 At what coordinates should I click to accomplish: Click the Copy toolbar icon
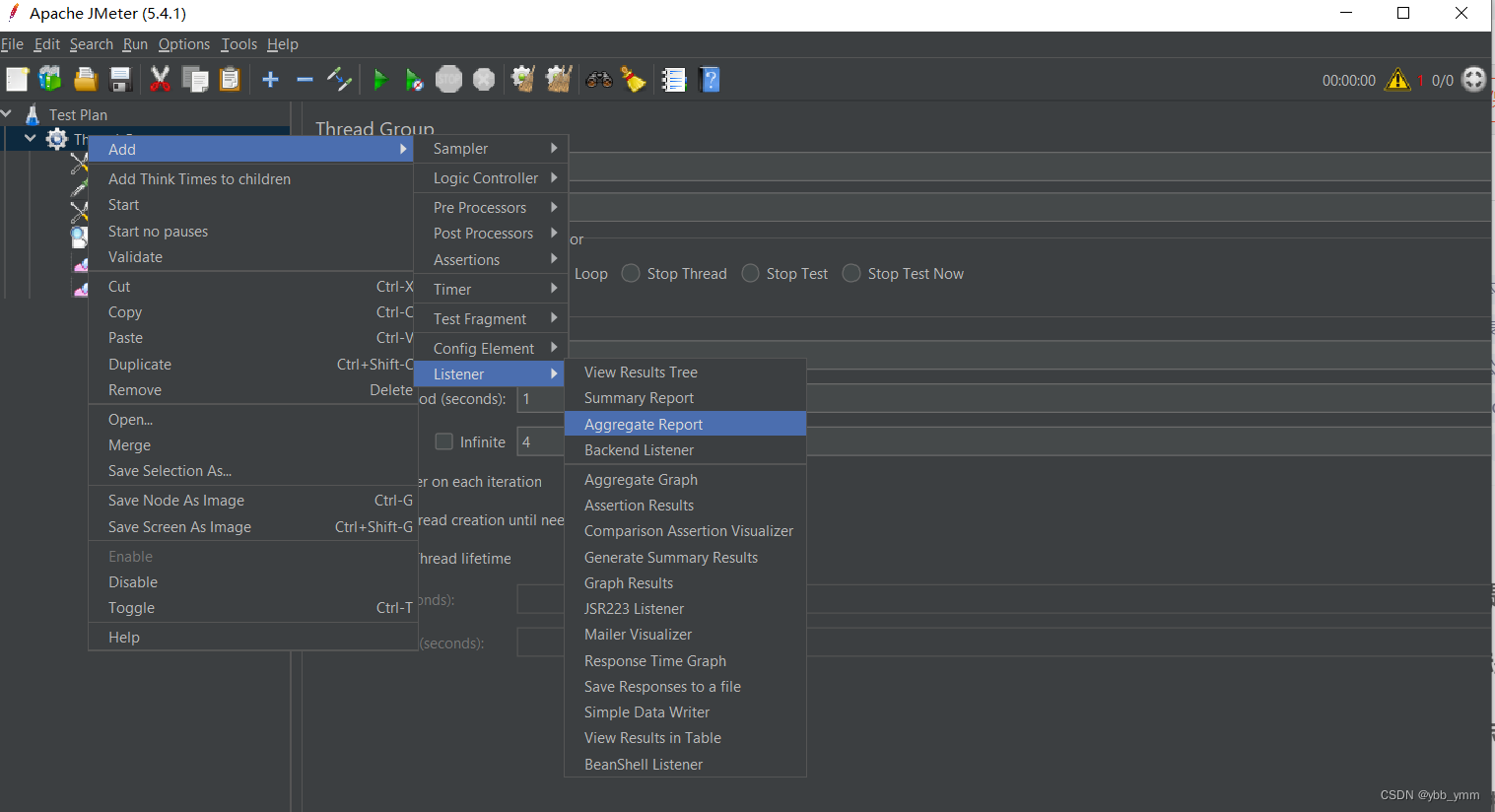point(195,79)
